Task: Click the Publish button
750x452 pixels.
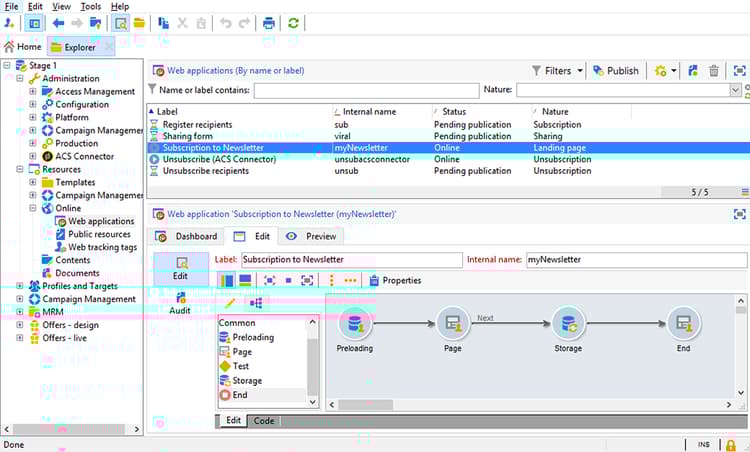Action: 615,71
